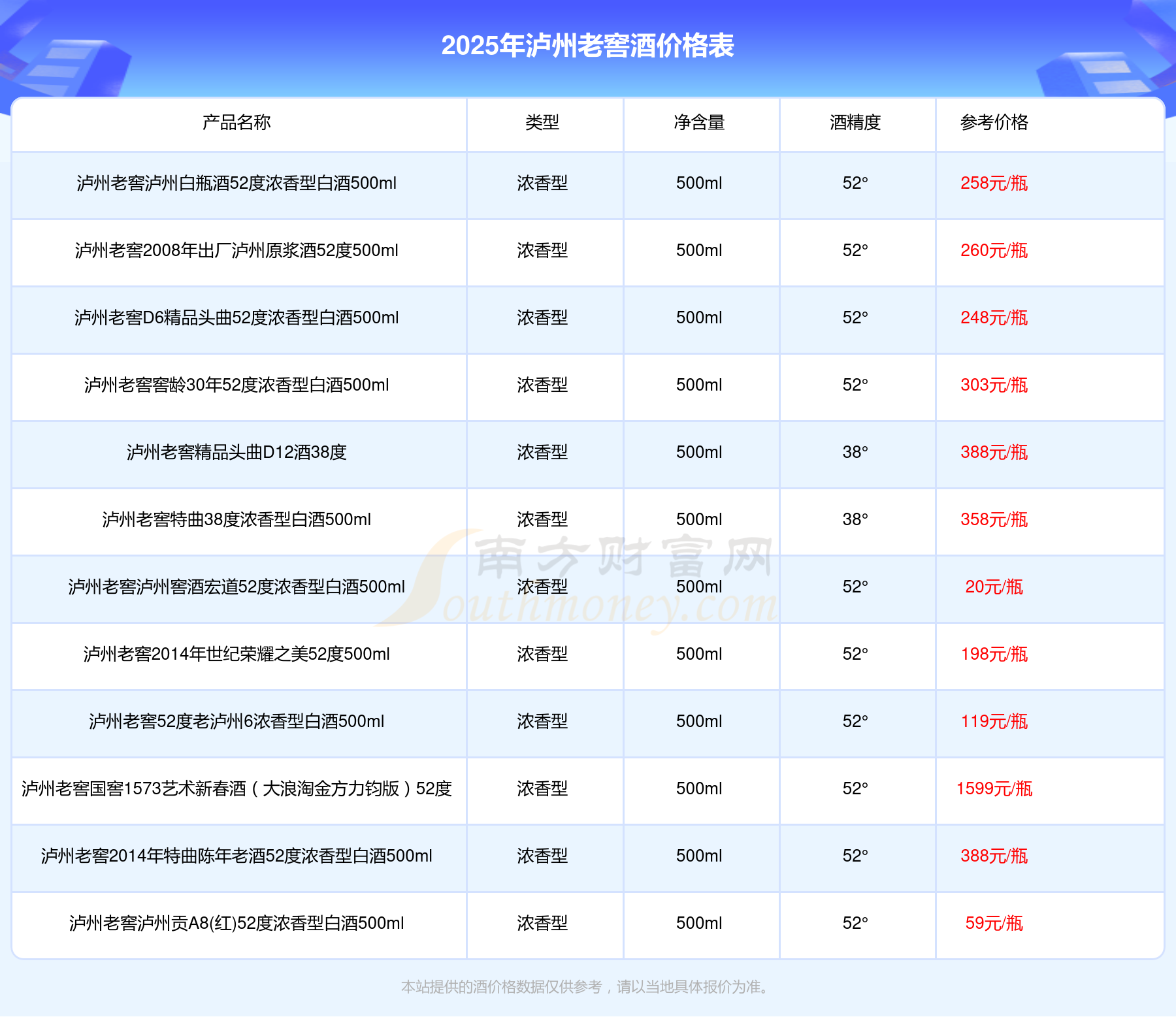Click the footer disclaimer 本站提供的酒价格数据仅供参考
1176x1019 pixels.
pyautogui.click(x=501, y=987)
